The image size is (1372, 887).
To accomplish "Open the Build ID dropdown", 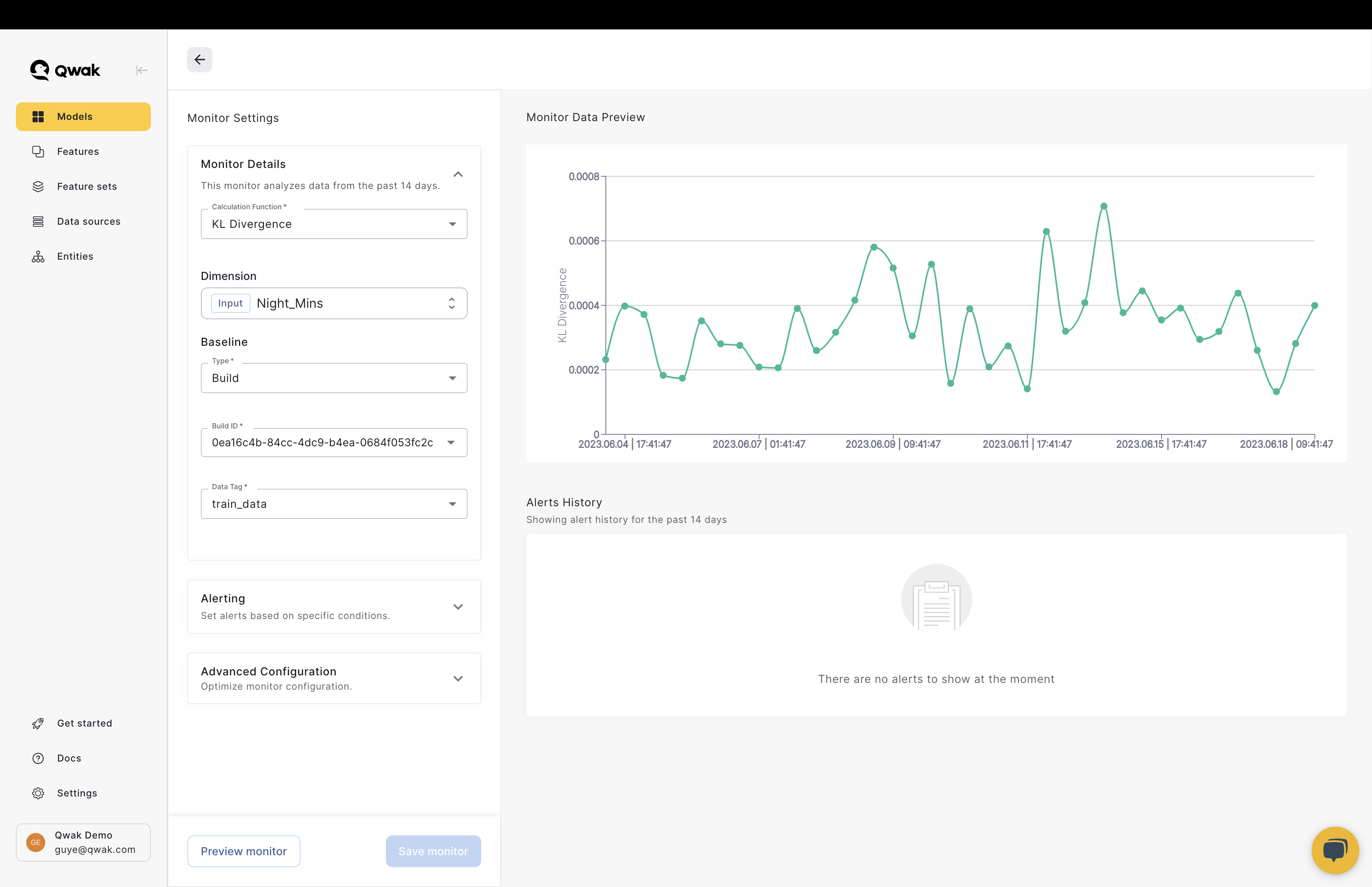I will (x=453, y=442).
